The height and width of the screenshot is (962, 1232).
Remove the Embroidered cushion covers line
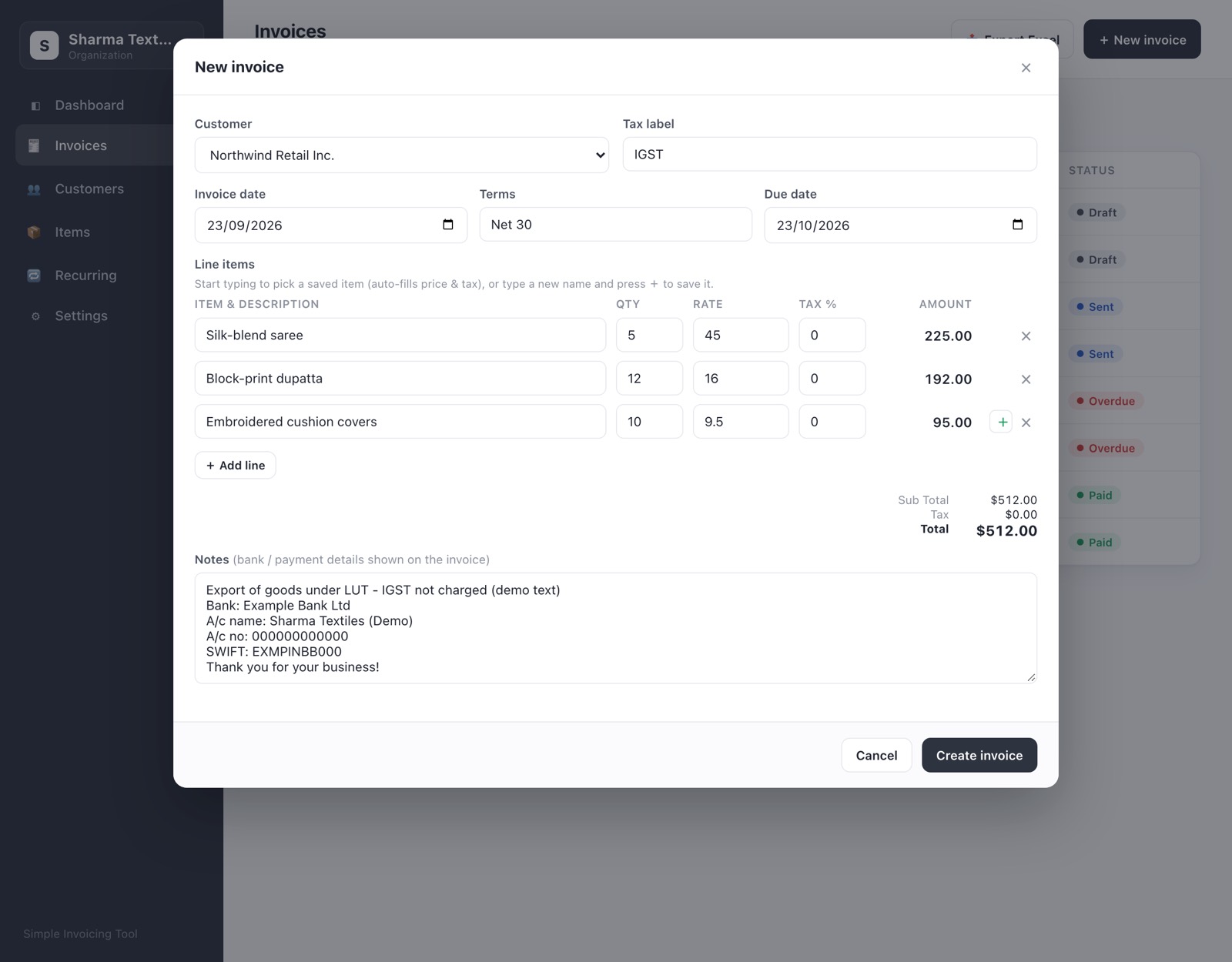[x=1026, y=422]
